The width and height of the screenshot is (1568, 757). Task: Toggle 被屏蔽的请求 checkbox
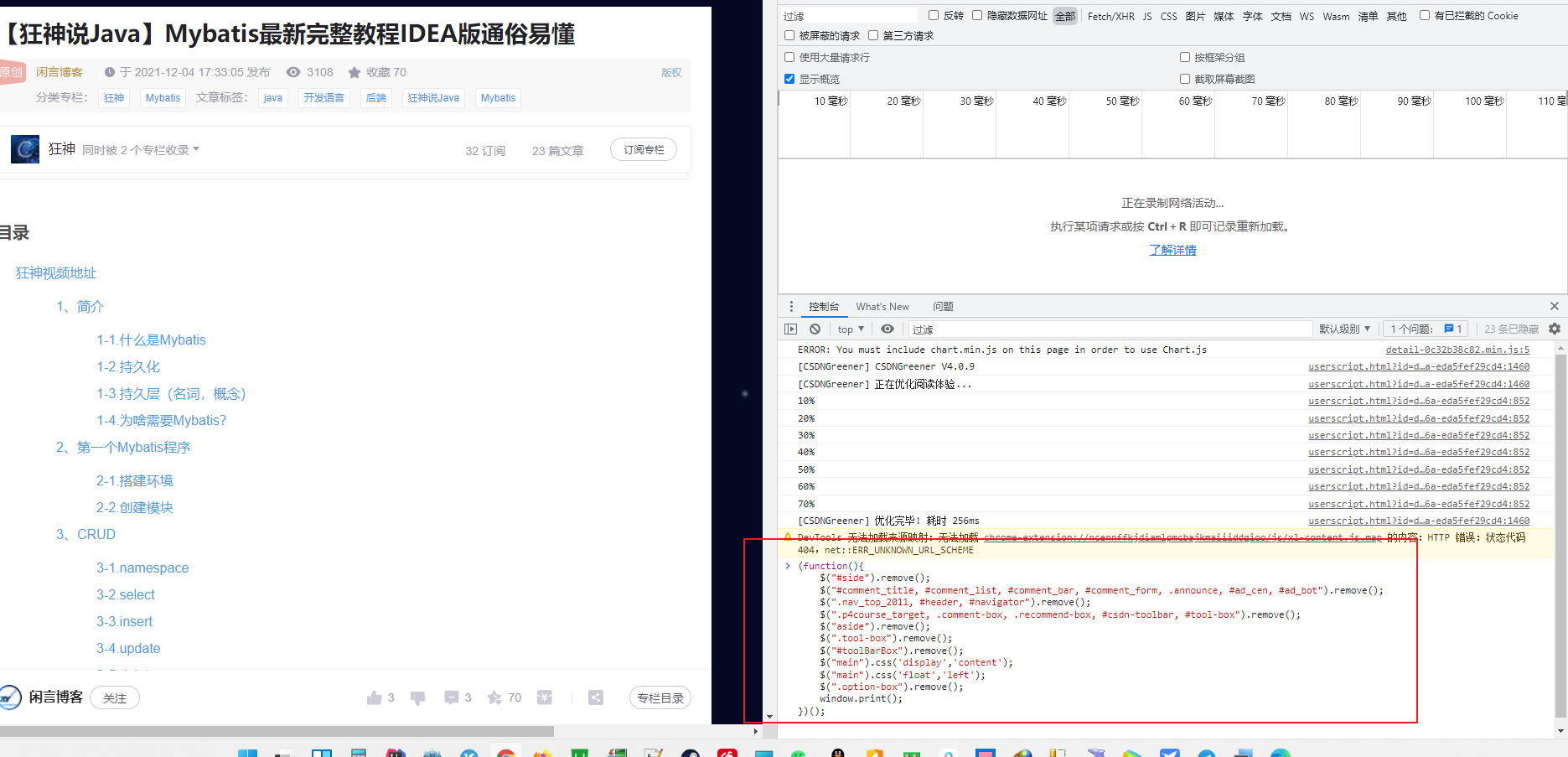pos(789,35)
